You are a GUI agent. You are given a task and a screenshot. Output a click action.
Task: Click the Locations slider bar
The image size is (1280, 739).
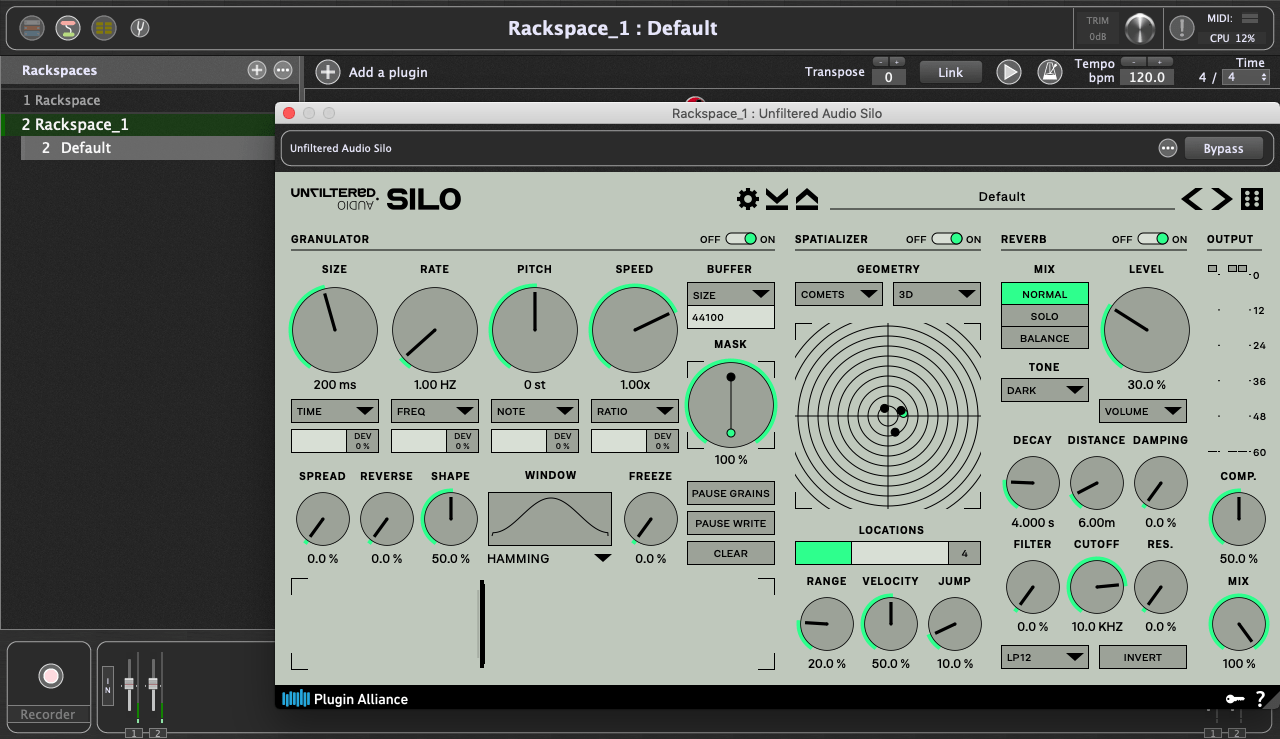(872, 553)
